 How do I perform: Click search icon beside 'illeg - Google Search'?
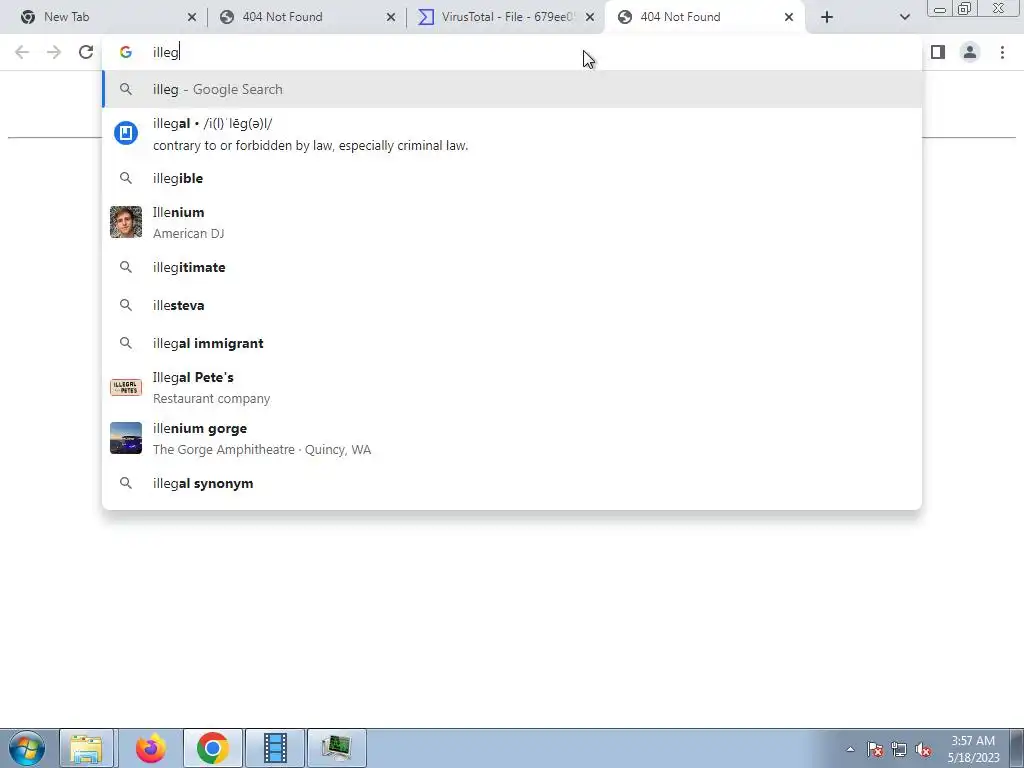pos(126,89)
